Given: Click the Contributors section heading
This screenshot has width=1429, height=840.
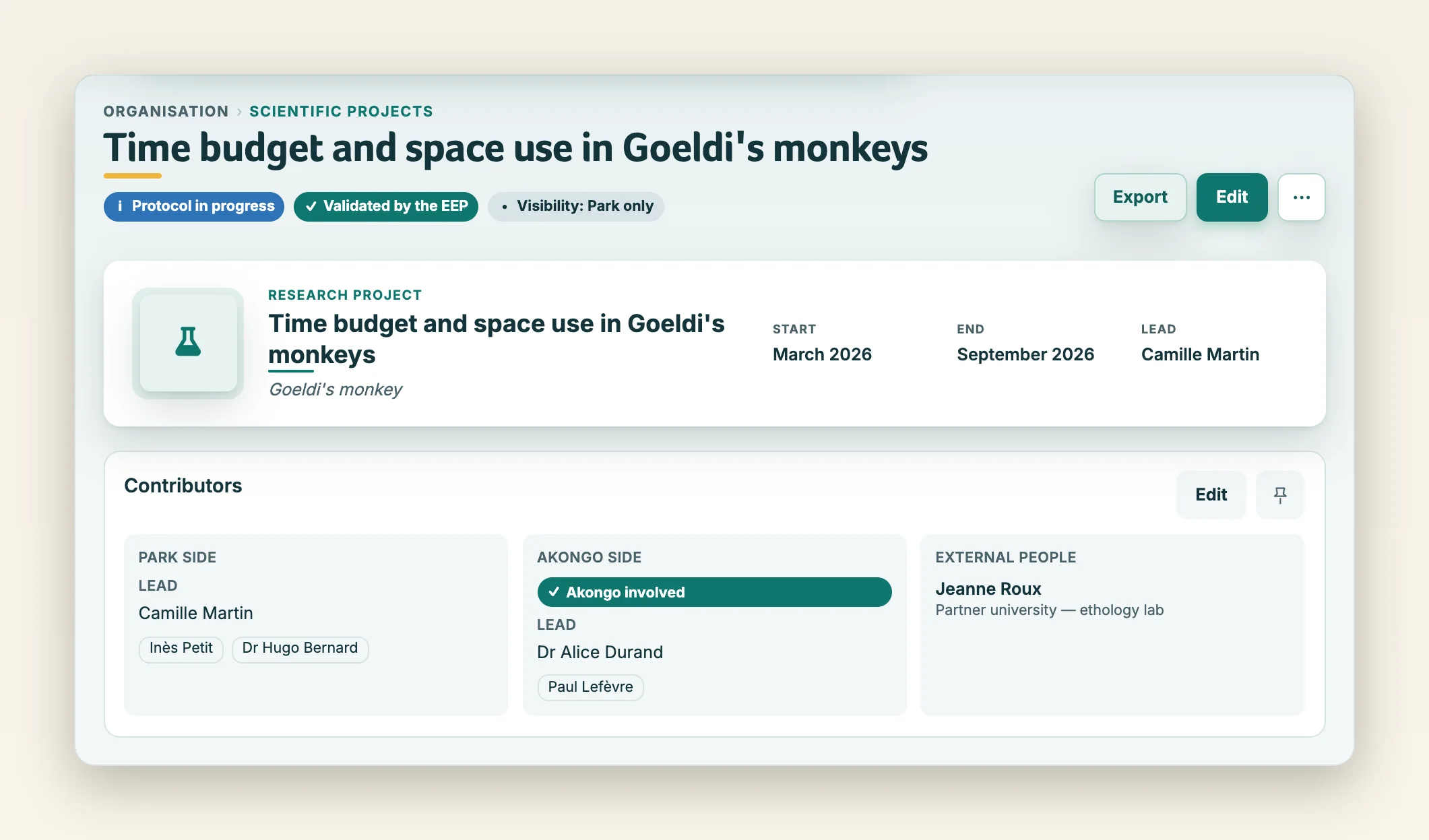Looking at the screenshot, I should tap(183, 486).
